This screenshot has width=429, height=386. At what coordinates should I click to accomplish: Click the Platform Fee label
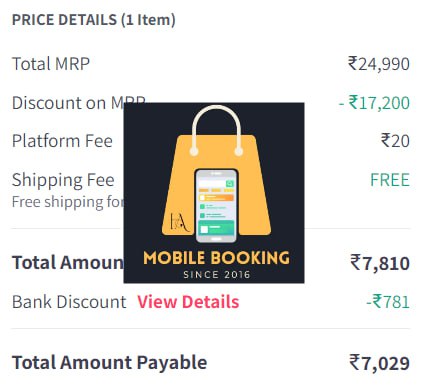click(x=62, y=141)
